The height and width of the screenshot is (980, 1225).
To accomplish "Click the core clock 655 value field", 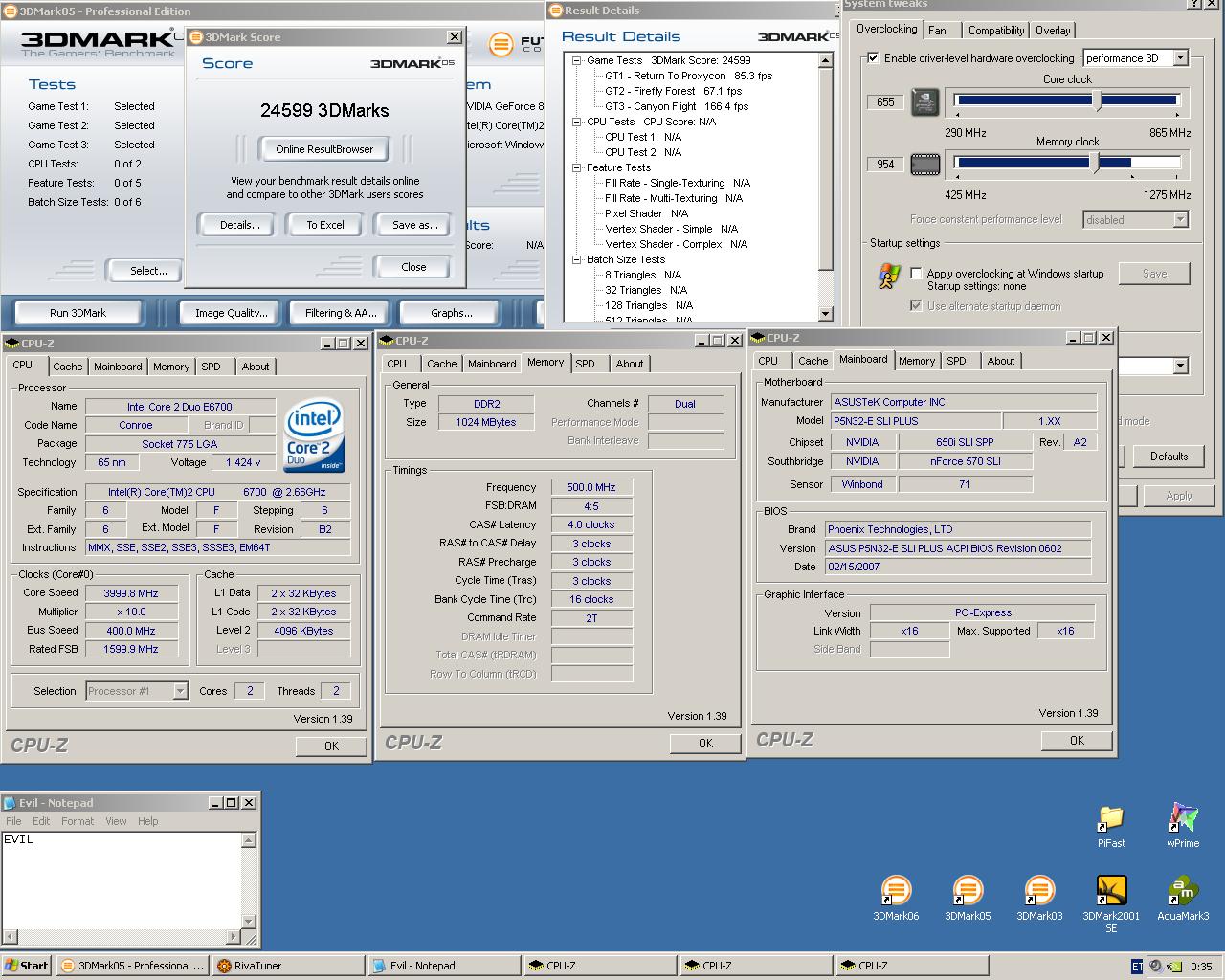I will [885, 101].
